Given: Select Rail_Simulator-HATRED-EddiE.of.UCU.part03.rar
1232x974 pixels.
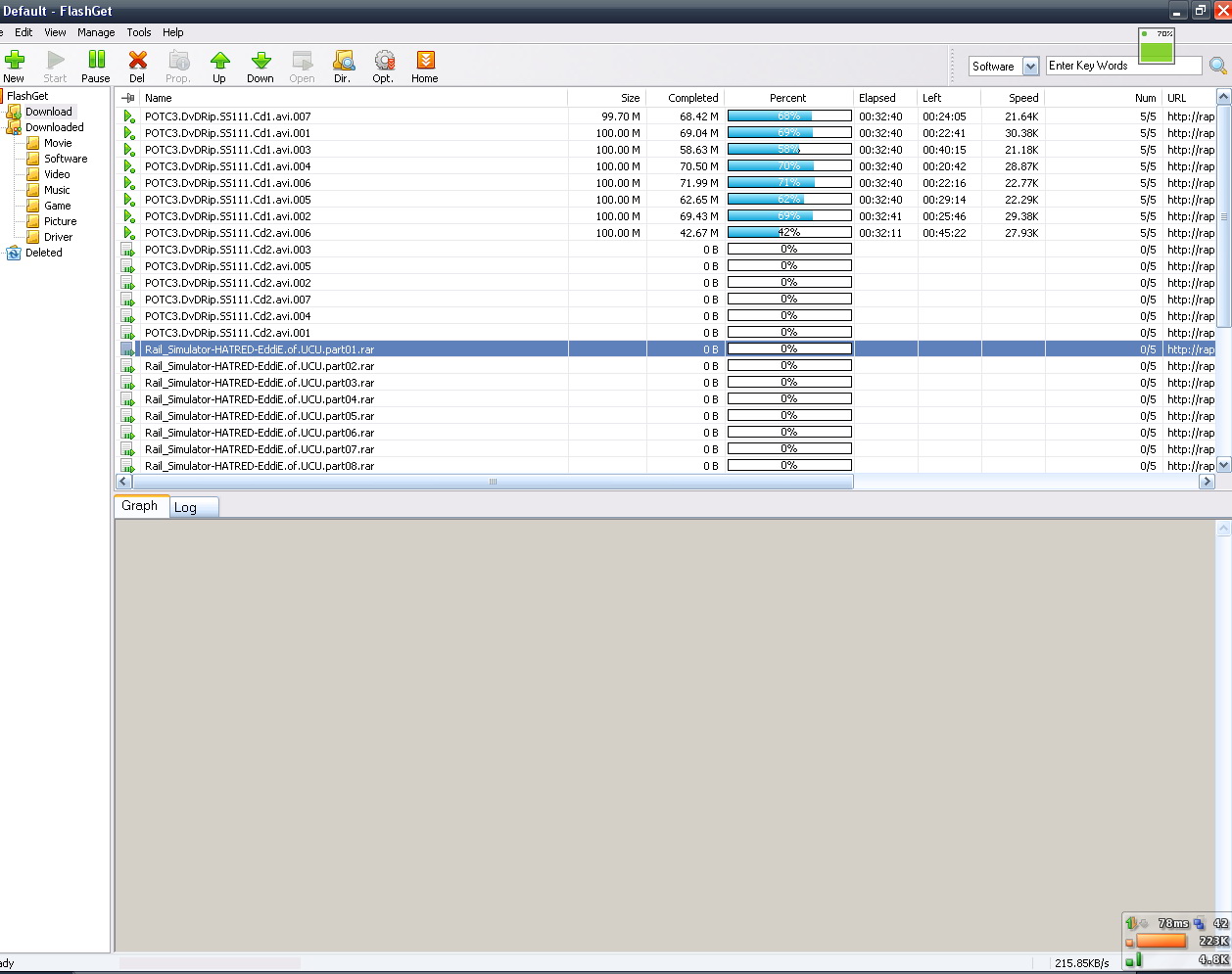Looking at the screenshot, I should [665, 383].
